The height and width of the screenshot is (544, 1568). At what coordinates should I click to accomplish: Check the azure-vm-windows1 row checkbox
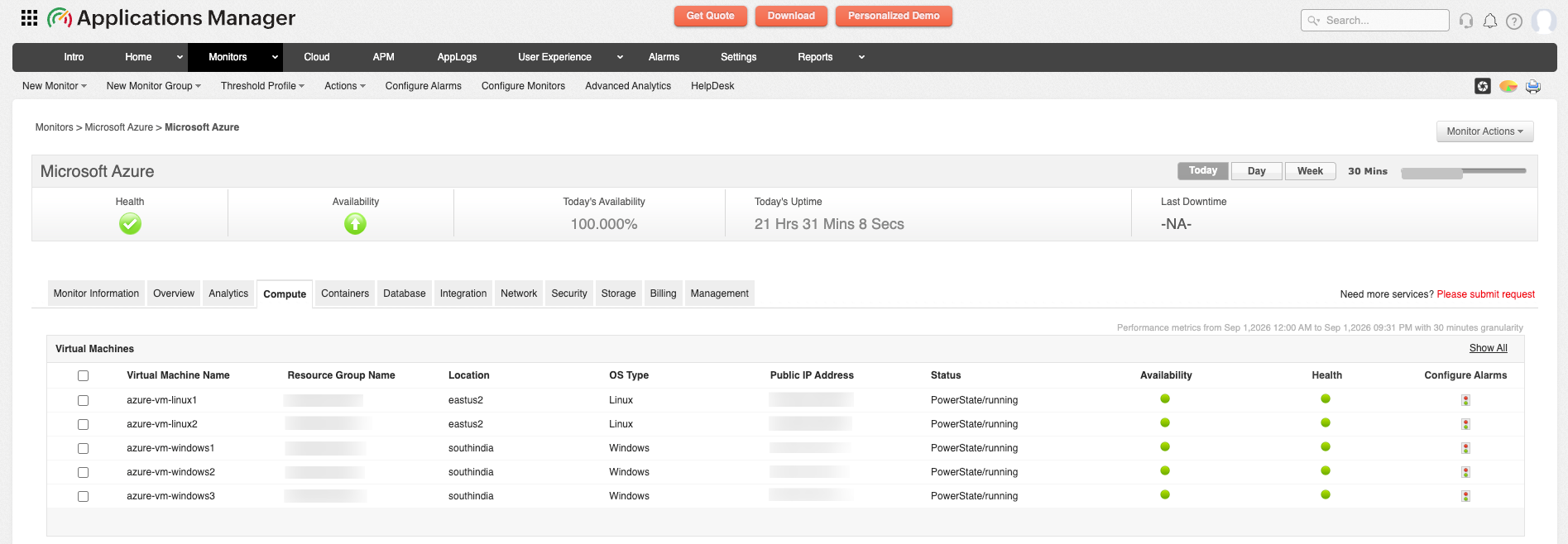[83, 448]
